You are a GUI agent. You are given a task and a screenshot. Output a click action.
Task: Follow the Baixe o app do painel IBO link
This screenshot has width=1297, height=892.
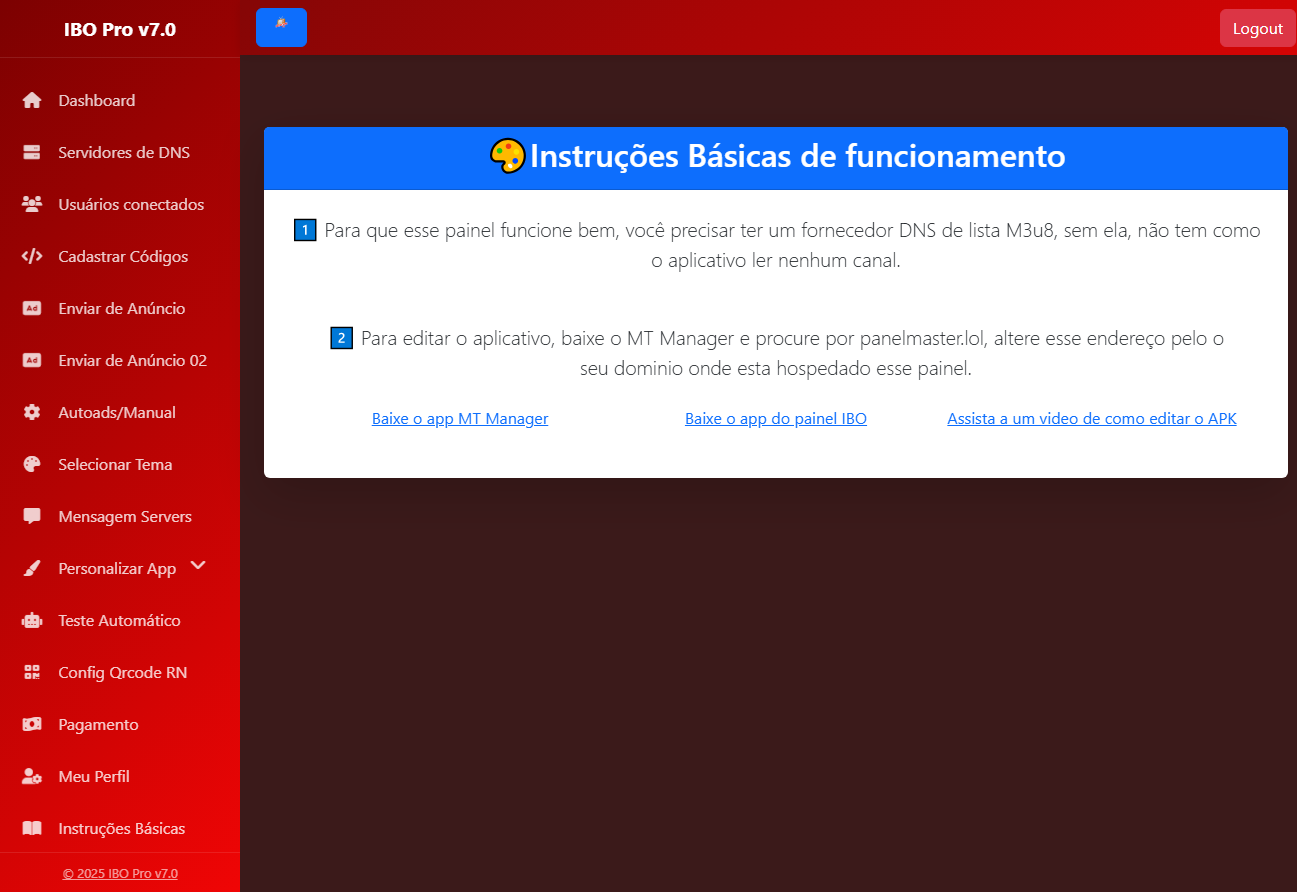[x=775, y=419]
